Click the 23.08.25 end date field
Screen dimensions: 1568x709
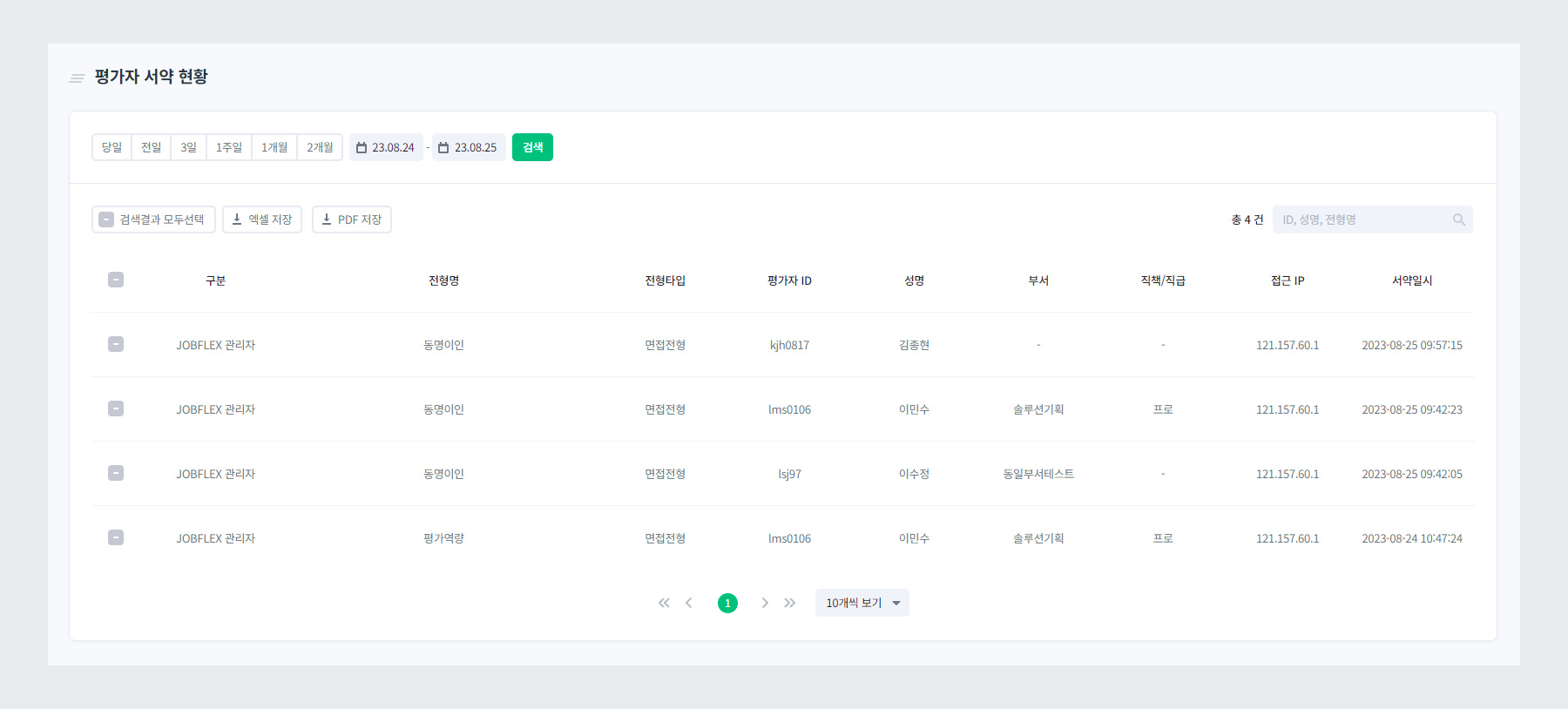click(x=469, y=147)
